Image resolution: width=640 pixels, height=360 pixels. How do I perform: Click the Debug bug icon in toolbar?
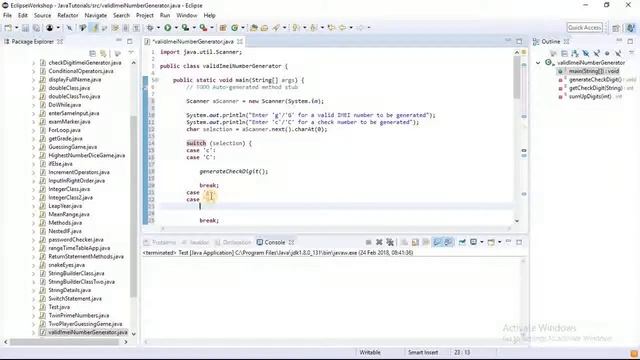tap(150, 28)
